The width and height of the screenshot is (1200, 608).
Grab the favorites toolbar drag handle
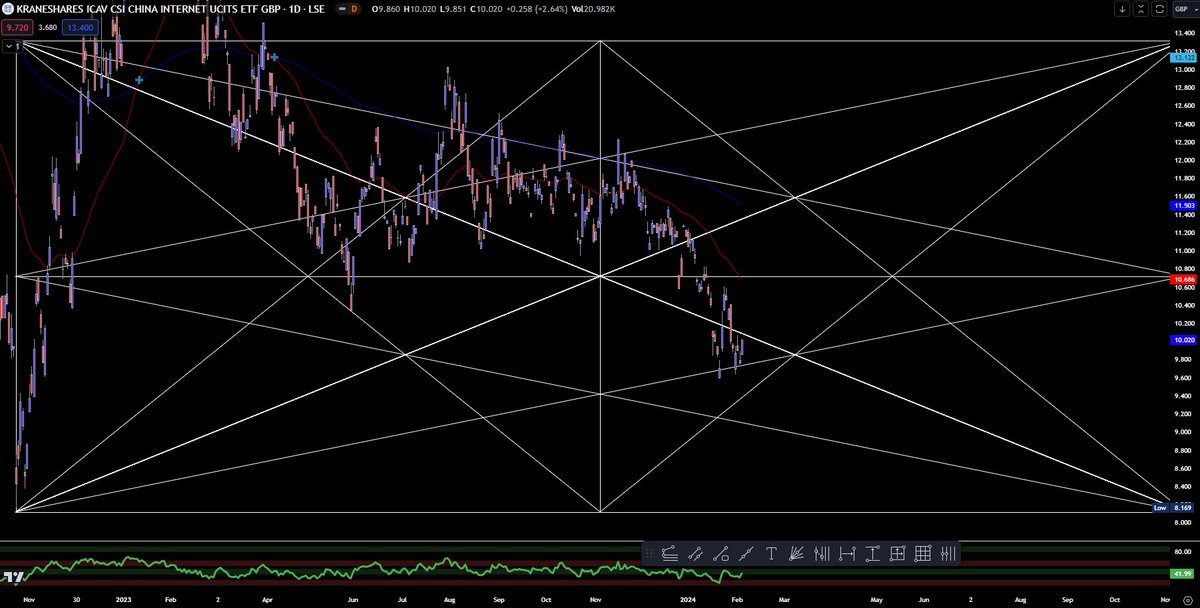point(650,553)
